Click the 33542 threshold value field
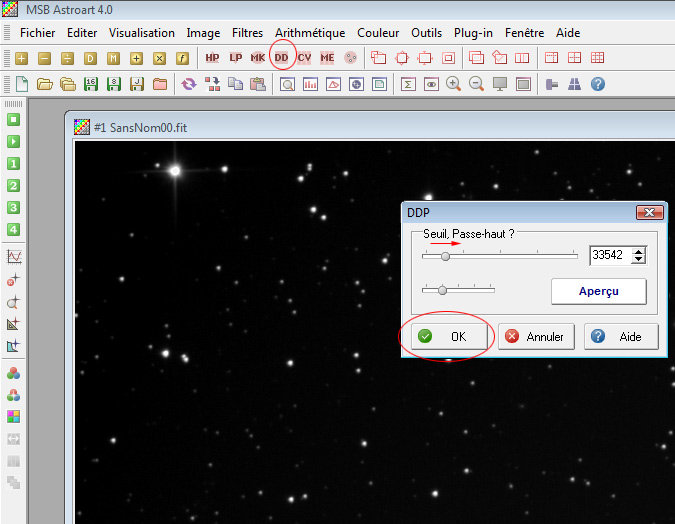 [x=610, y=255]
